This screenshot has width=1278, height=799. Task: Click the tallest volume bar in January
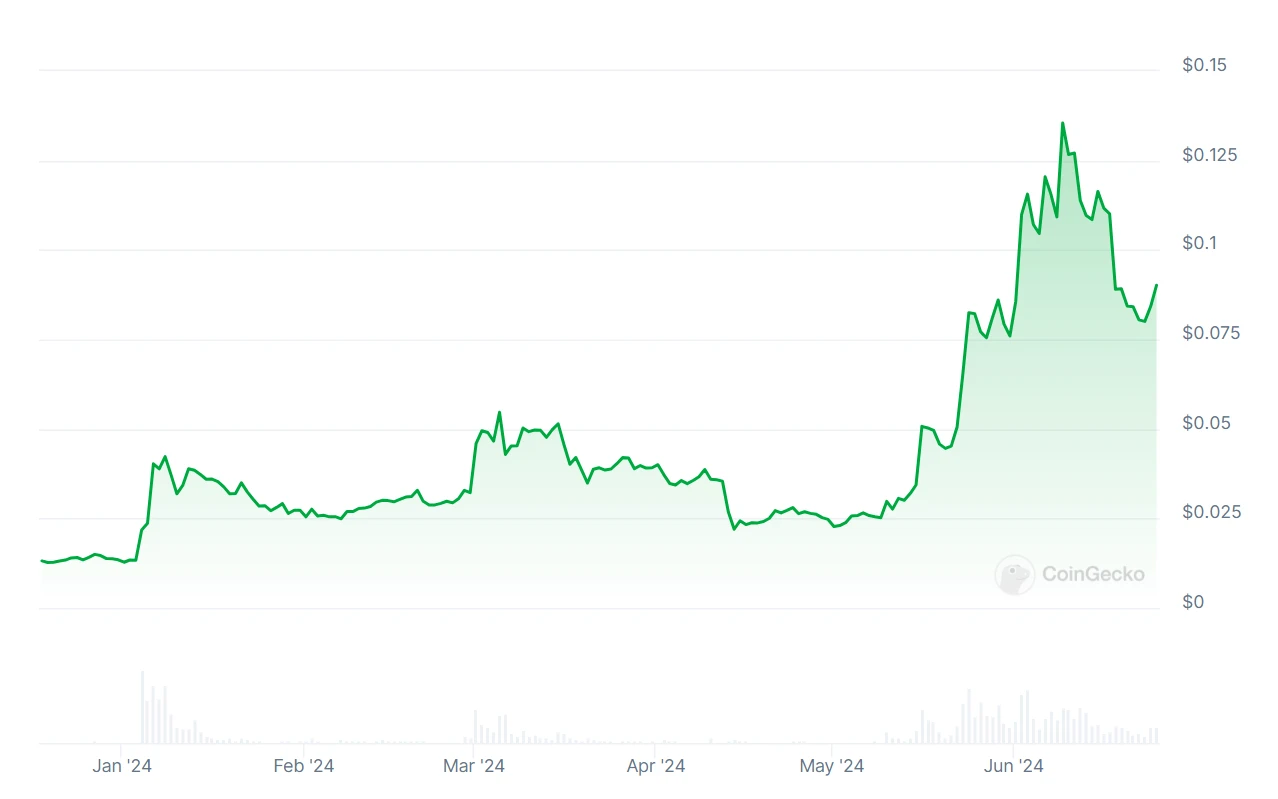coord(142,706)
